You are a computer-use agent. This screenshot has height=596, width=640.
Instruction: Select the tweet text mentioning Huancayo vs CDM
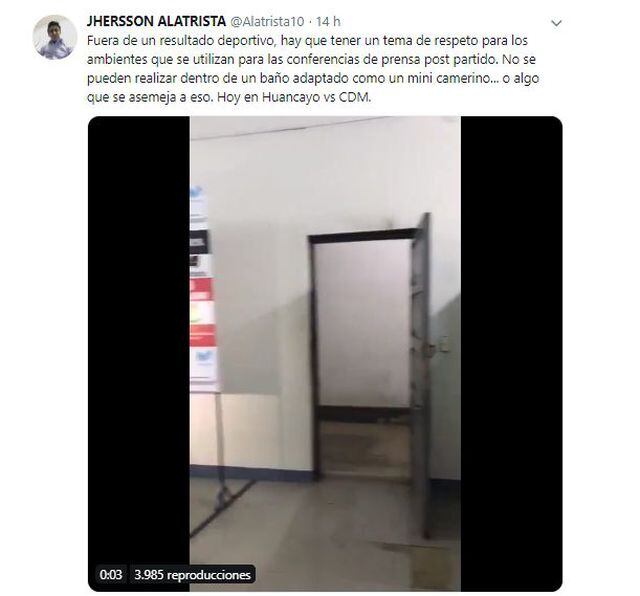click(x=229, y=98)
